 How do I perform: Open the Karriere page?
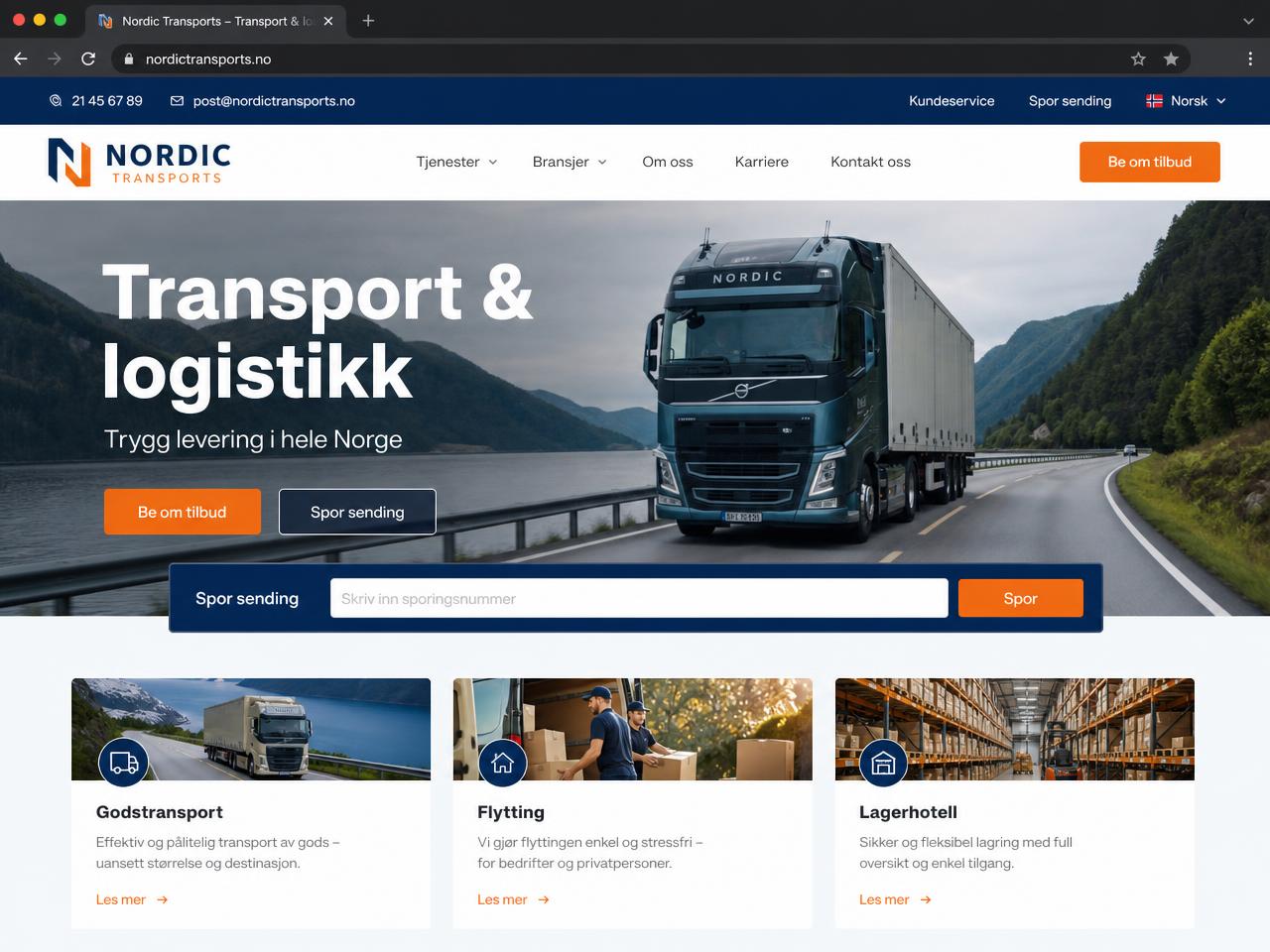pos(762,162)
